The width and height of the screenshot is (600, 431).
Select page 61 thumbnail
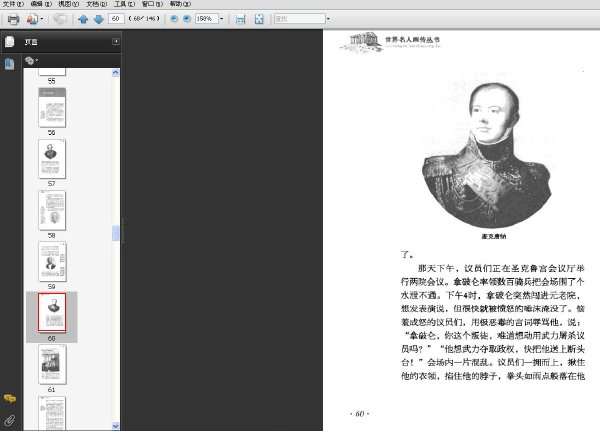(x=52, y=364)
